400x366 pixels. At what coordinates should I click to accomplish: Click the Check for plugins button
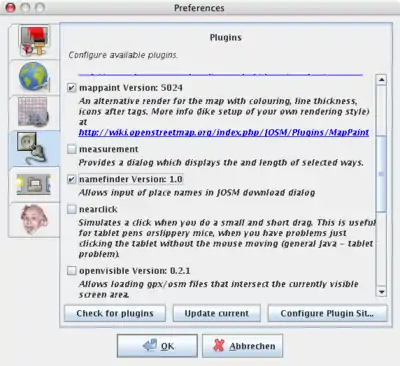[x=115, y=313]
